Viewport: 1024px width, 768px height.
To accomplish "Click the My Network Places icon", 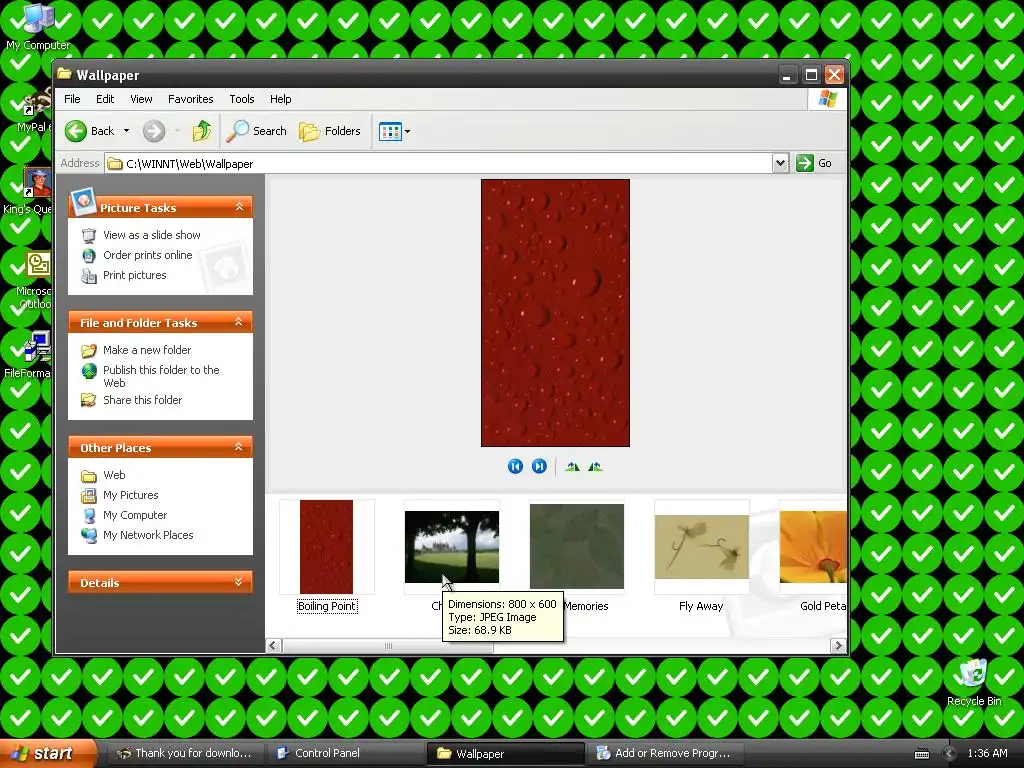I will point(89,536).
